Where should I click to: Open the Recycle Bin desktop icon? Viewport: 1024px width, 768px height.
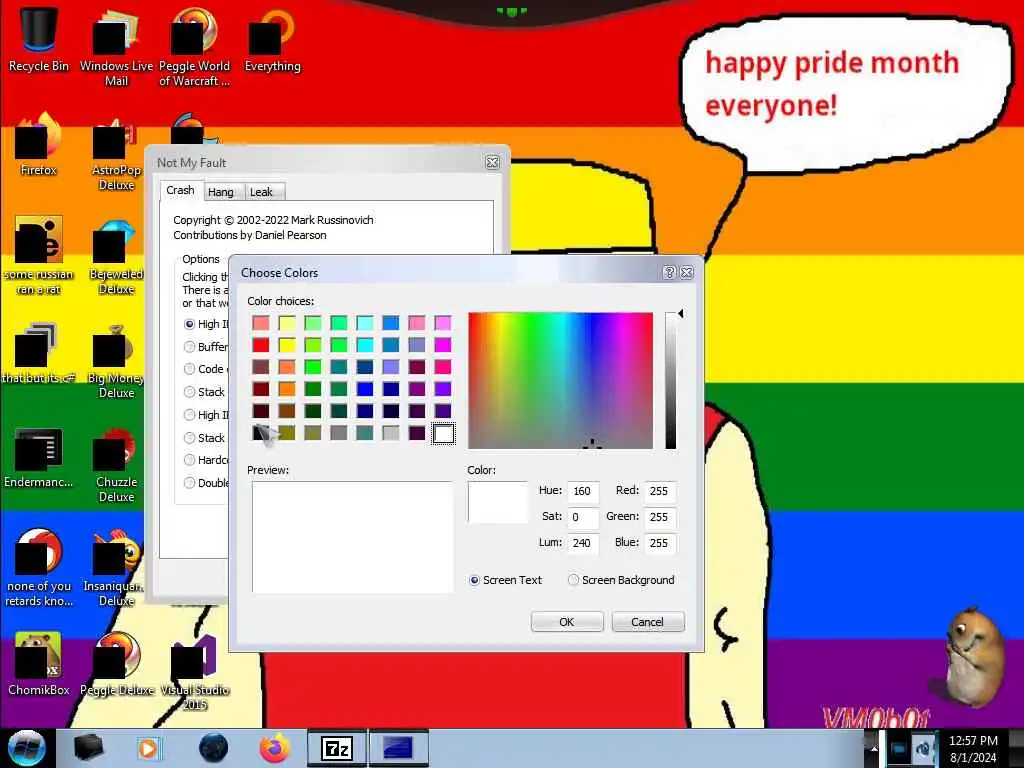[39, 40]
